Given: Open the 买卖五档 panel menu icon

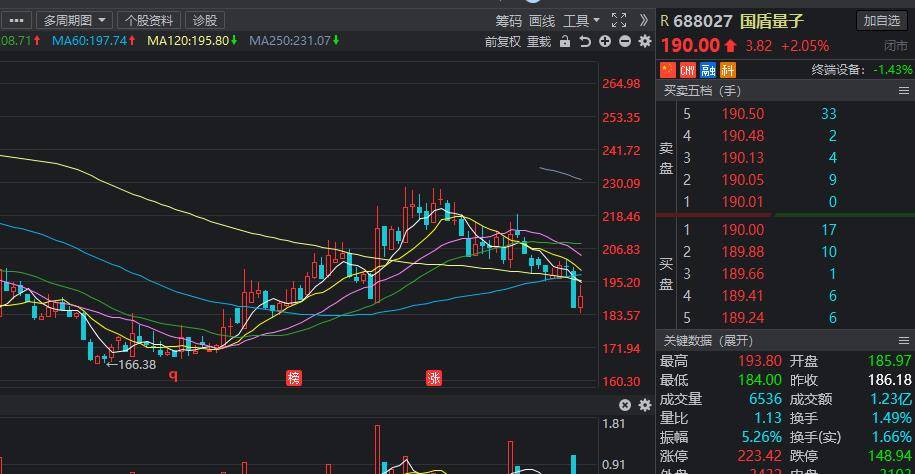Looking at the screenshot, I should [x=904, y=91].
